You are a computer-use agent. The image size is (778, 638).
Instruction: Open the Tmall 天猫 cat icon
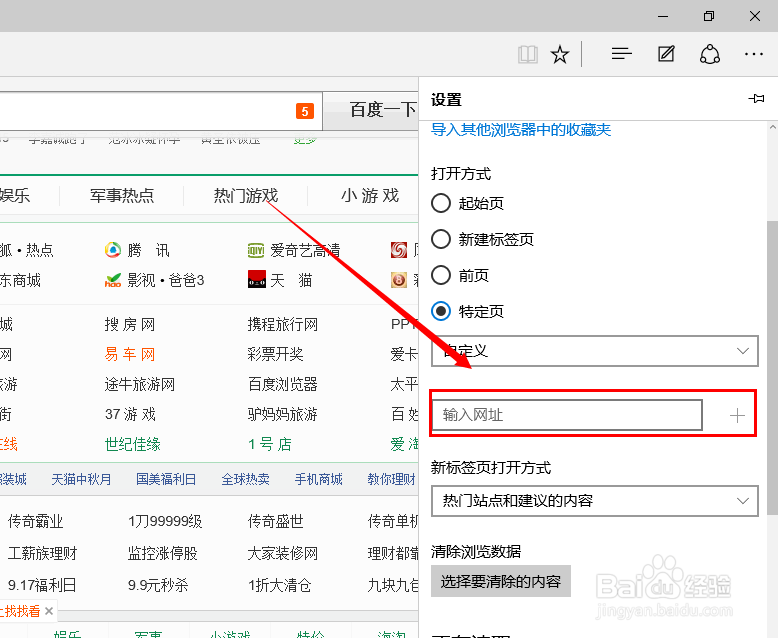click(257, 279)
